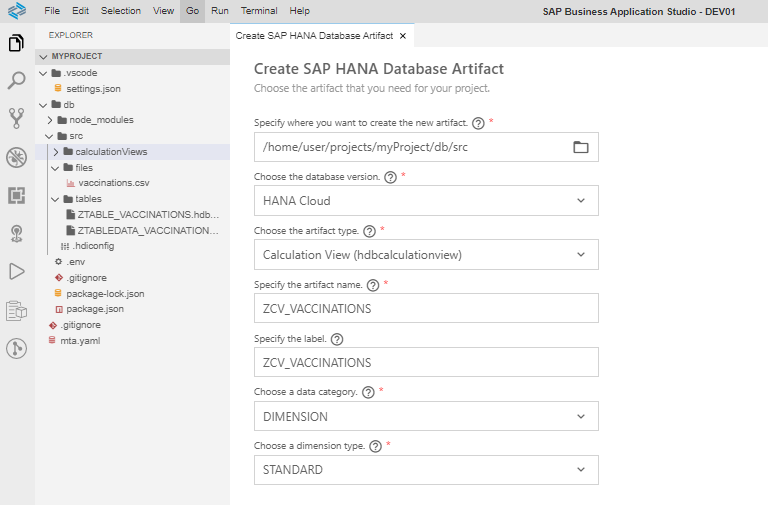Image resolution: width=768 pixels, height=505 pixels.
Task: Open the artifact type dropdown
Action: [426, 254]
